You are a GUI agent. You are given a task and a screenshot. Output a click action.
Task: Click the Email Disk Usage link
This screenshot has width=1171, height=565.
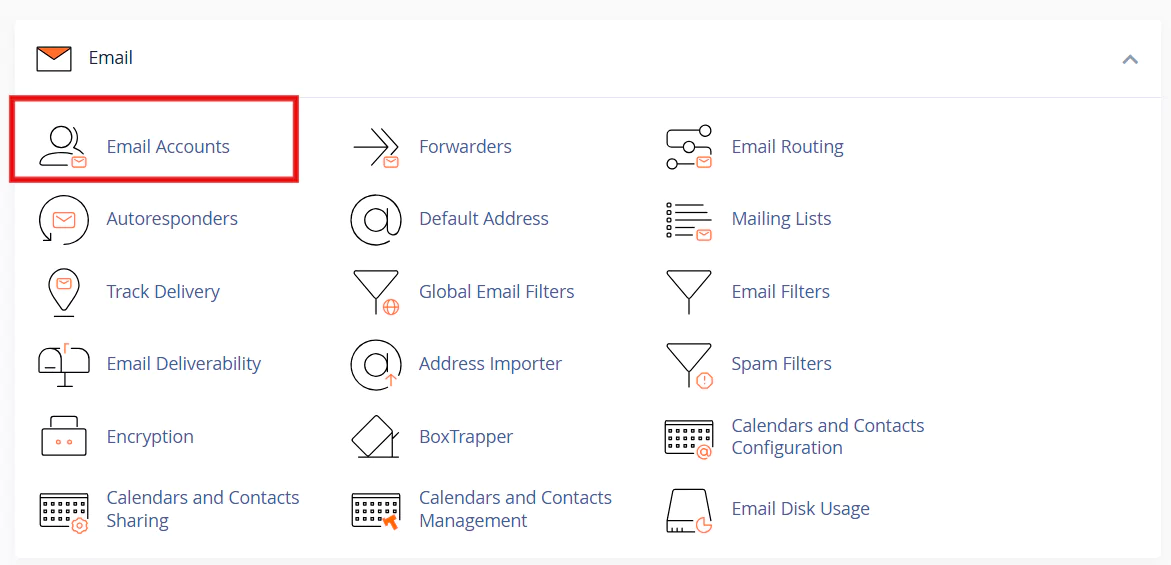pos(801,508)
